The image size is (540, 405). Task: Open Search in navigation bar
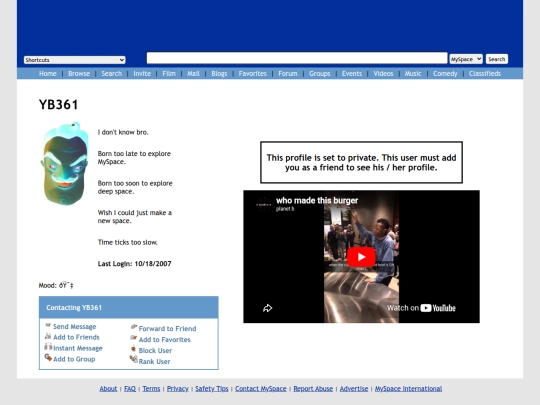(112, 74)
